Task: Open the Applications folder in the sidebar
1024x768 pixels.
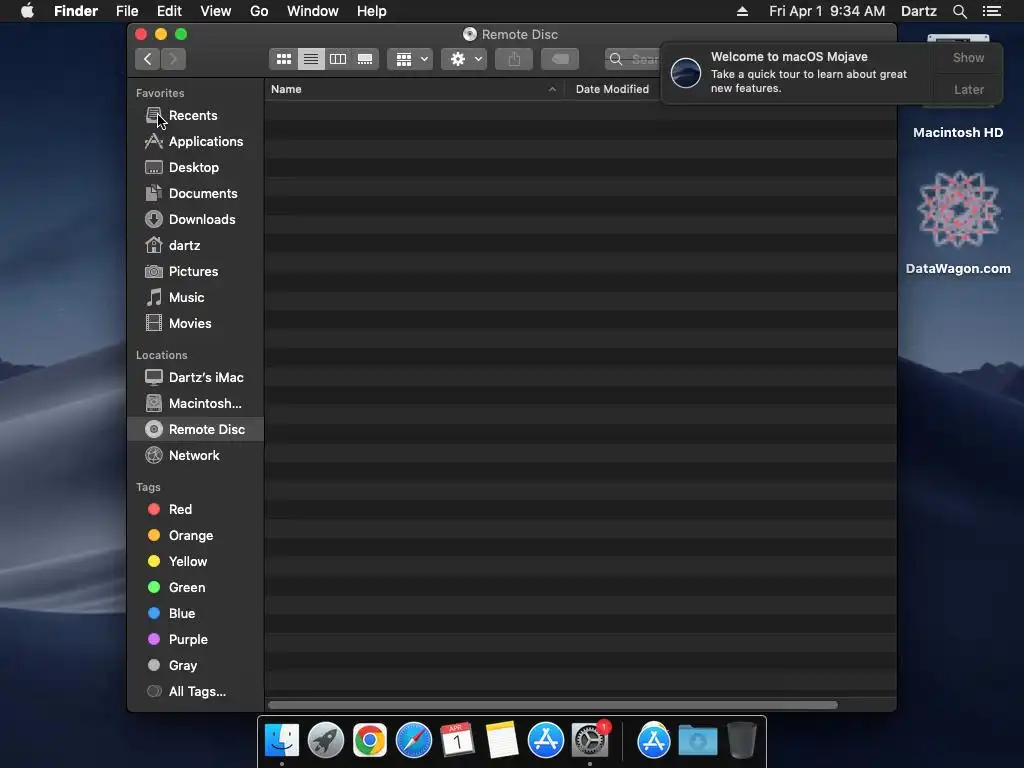Action: (x=196, y=142)
